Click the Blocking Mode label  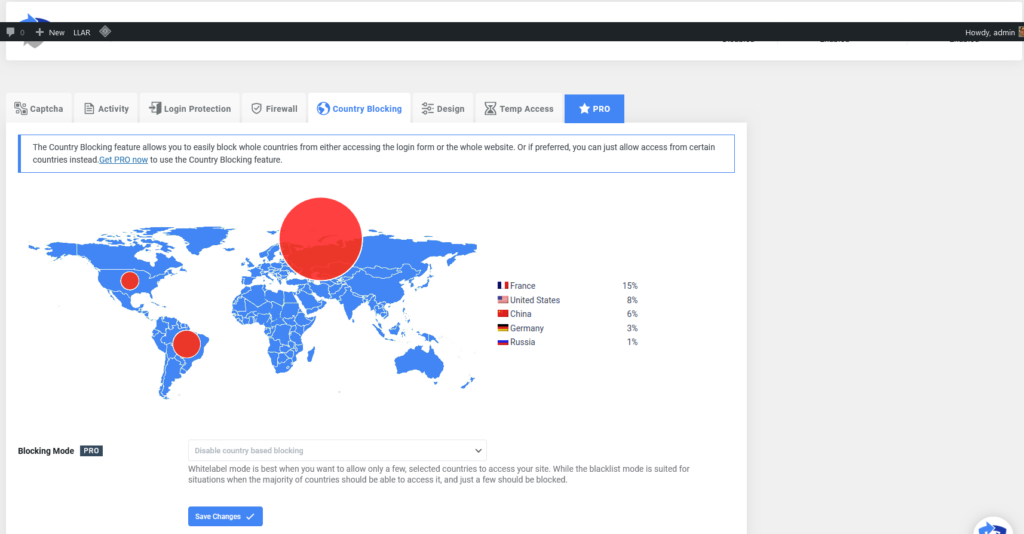pos(46,450)
